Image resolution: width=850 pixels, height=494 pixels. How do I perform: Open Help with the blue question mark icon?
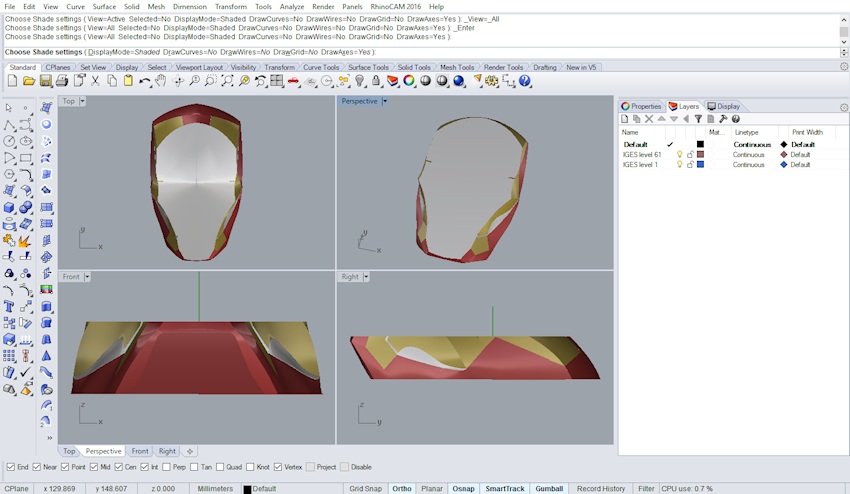[x=524, y=81]
